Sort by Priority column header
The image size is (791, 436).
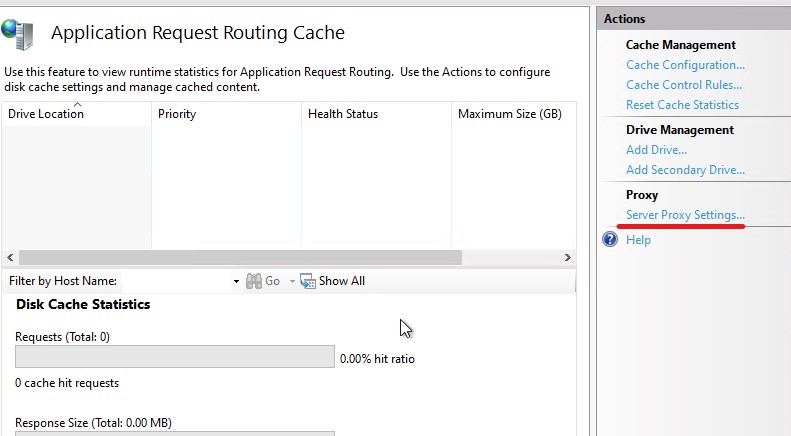pyautogui.click(x=226, y=114)
